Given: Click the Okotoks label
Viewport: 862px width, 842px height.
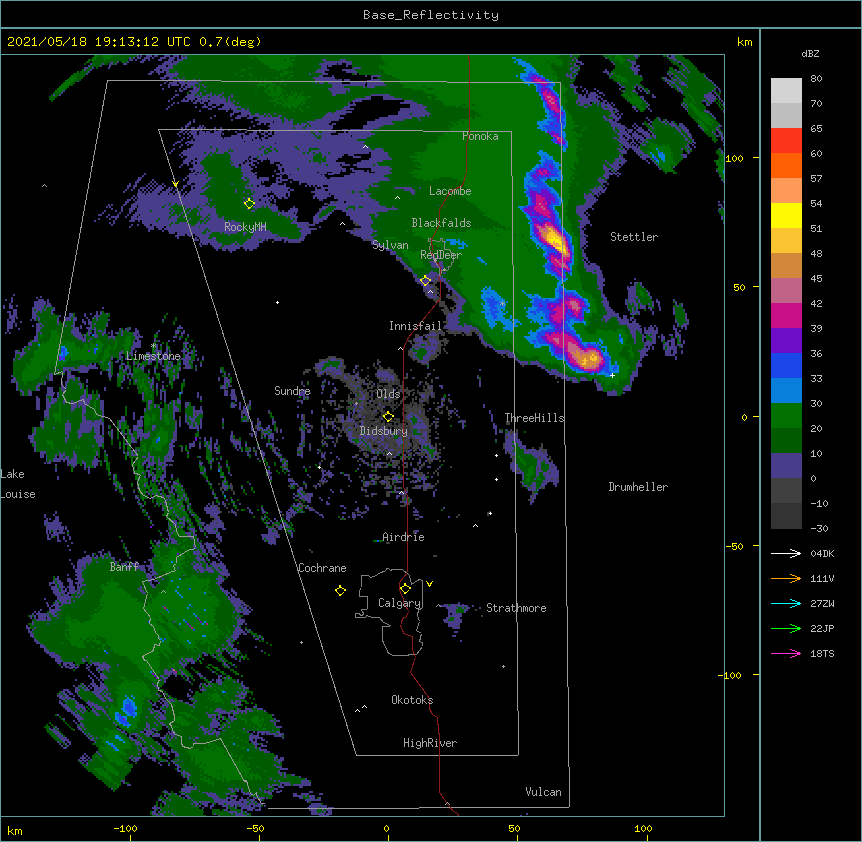Looking at the screenshot, I should tap(412, 700).
